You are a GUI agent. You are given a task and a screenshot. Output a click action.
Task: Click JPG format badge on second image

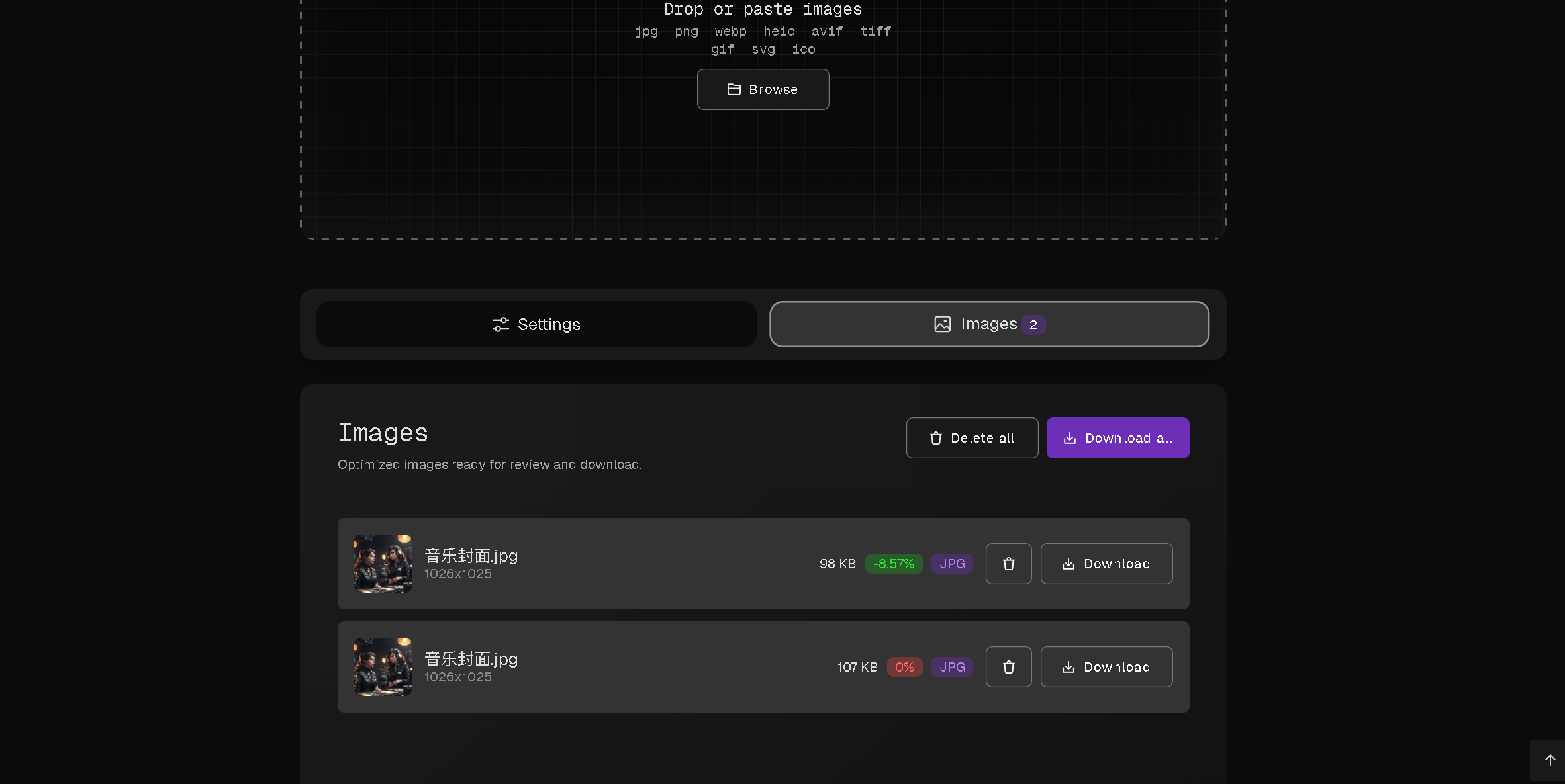[951, 667]
